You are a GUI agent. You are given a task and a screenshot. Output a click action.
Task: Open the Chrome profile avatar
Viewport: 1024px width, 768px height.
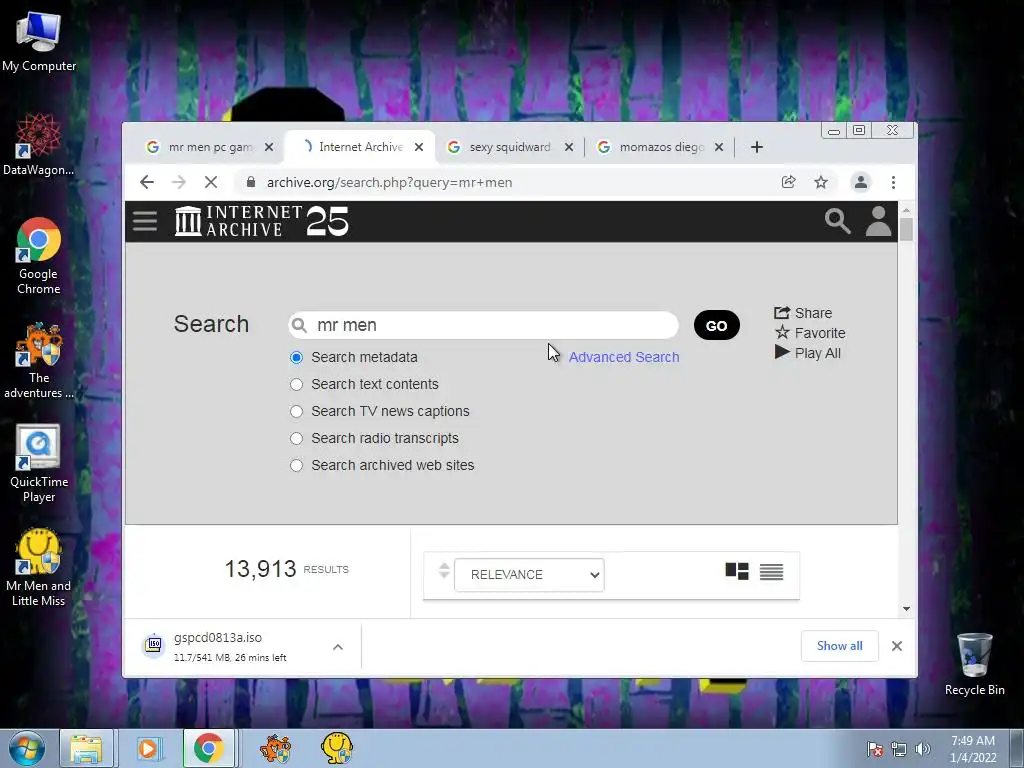click(861, 182)
